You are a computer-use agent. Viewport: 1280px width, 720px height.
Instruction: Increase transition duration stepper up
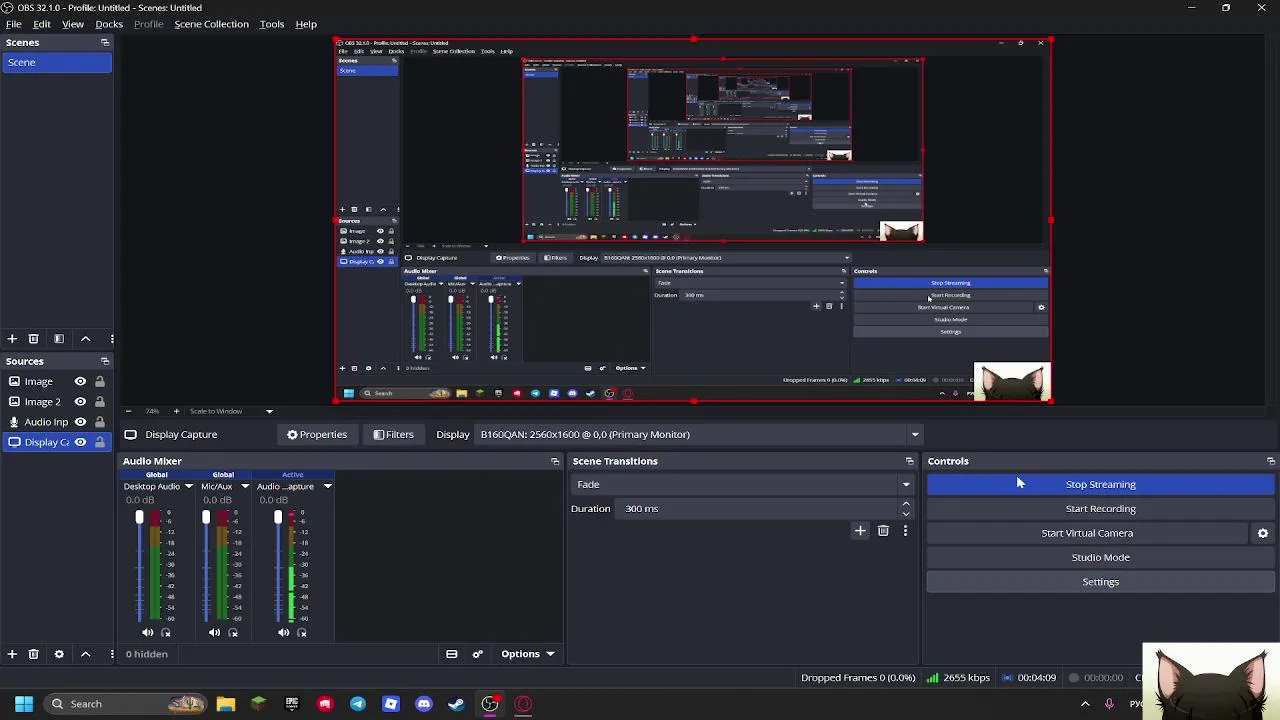[906, 504]
